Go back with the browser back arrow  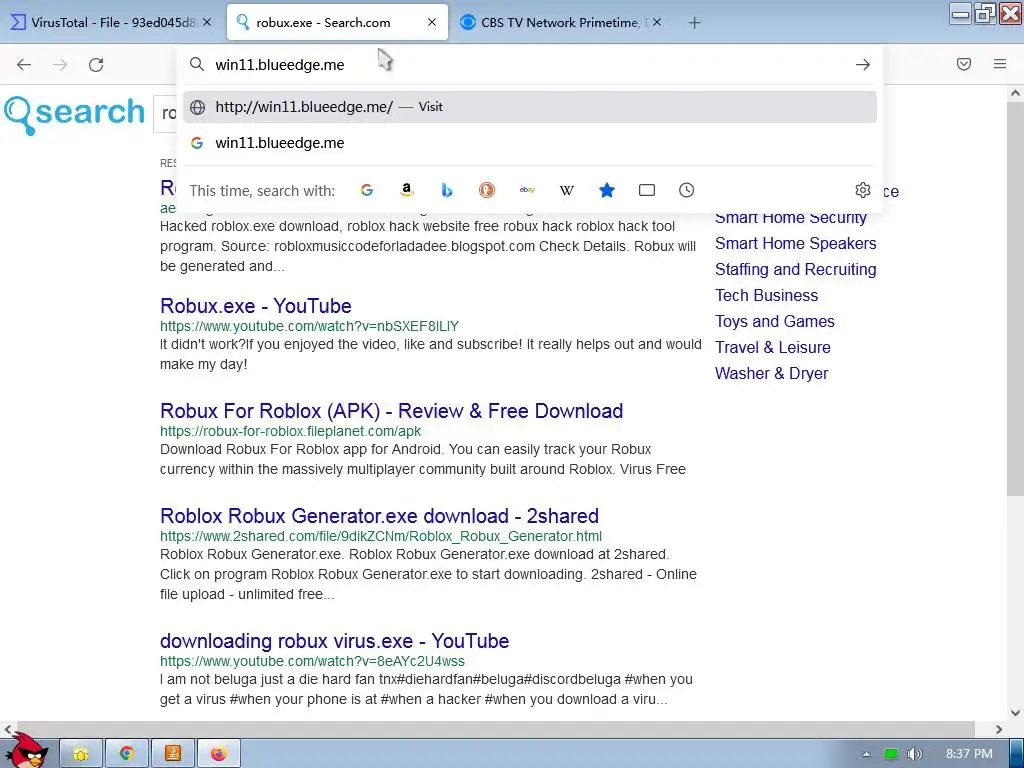24,65
